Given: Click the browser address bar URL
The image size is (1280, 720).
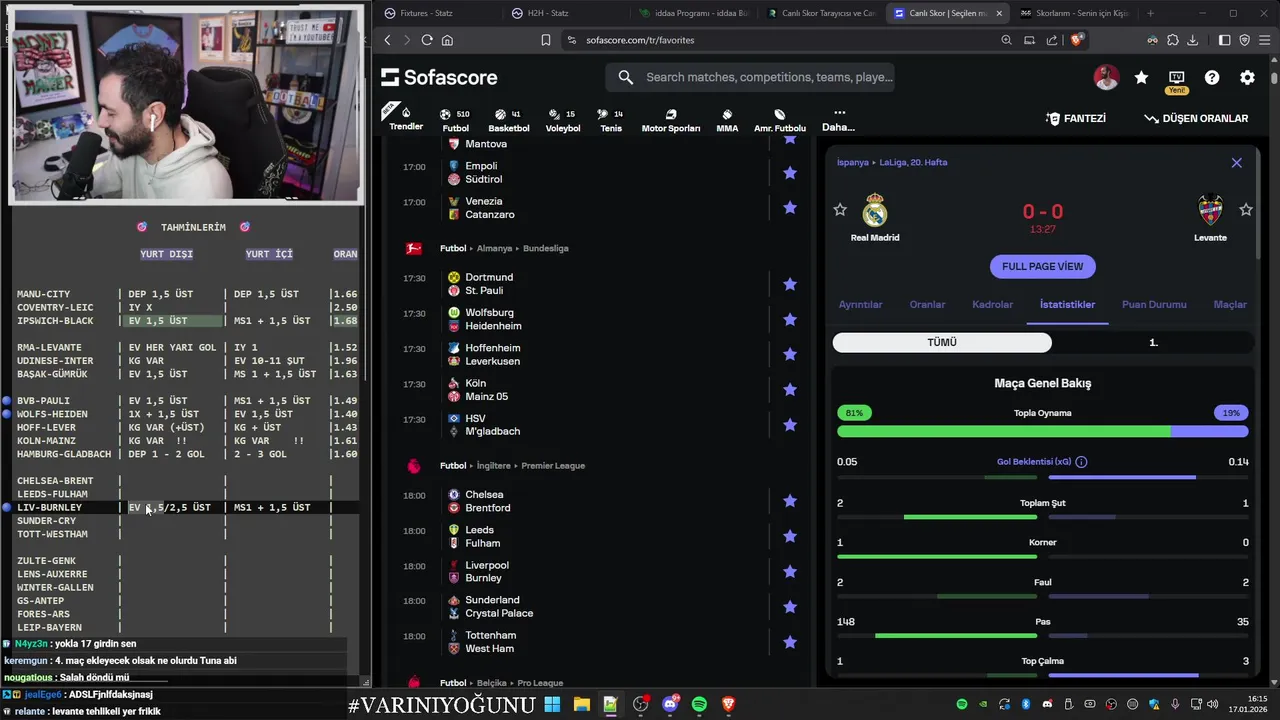Looking at the screenshot, I should pos(640,40).
